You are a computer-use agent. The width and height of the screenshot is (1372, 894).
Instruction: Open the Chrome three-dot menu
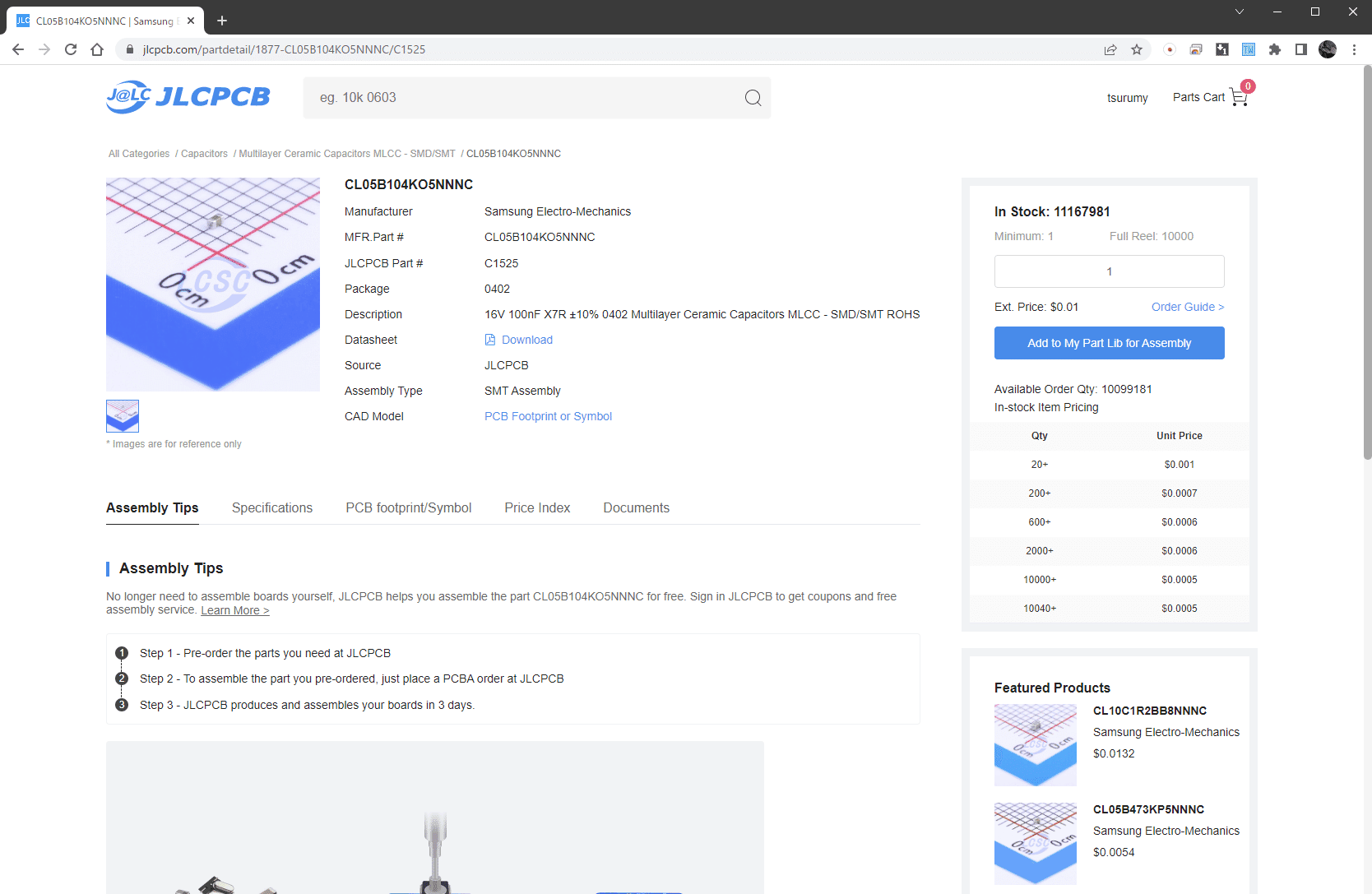point(1354,49)
